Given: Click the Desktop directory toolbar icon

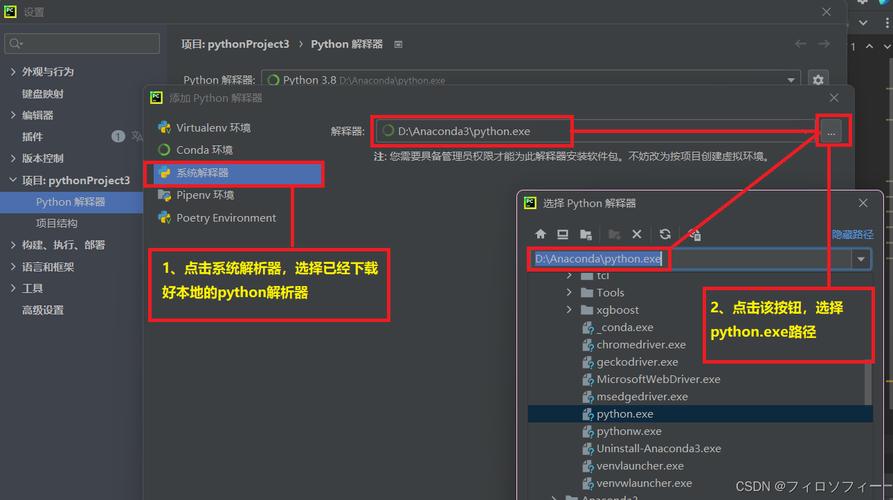Looking at the screenshot, I should [563, 234].
